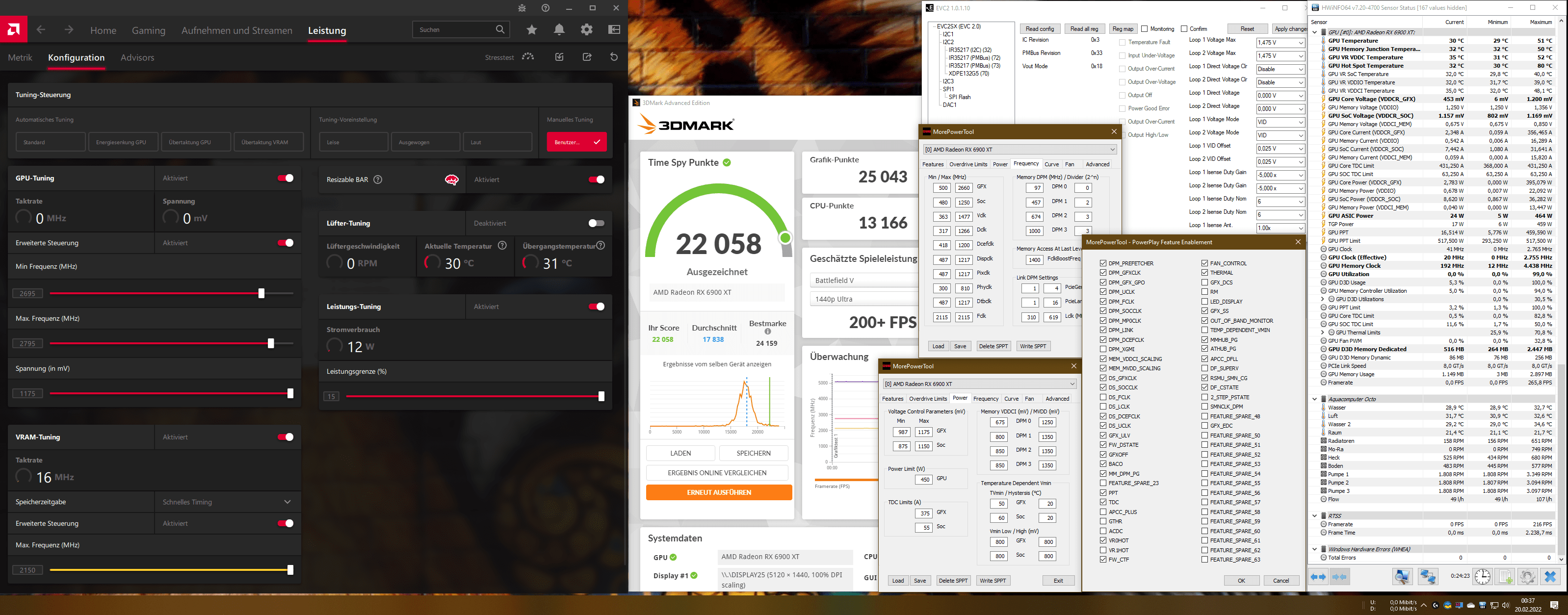Click the bug report icon in AMD Software
1568x615 pixels.
522,8
